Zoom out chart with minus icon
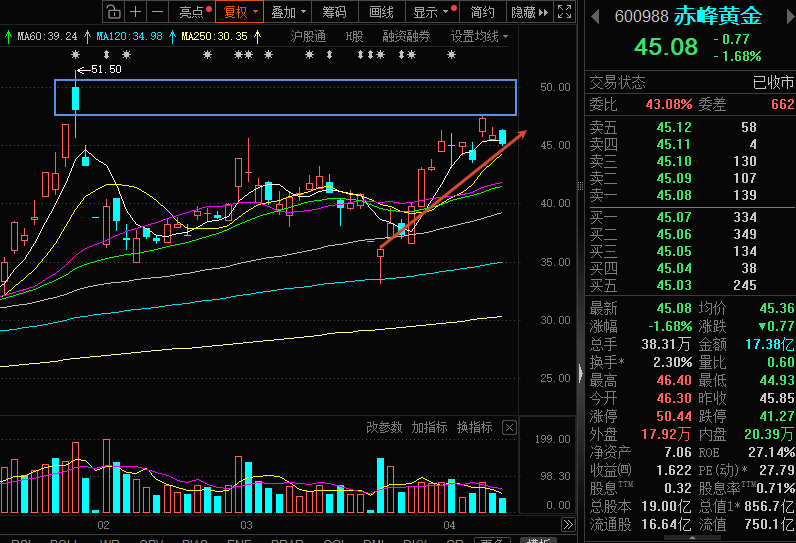 coord(158,12)
